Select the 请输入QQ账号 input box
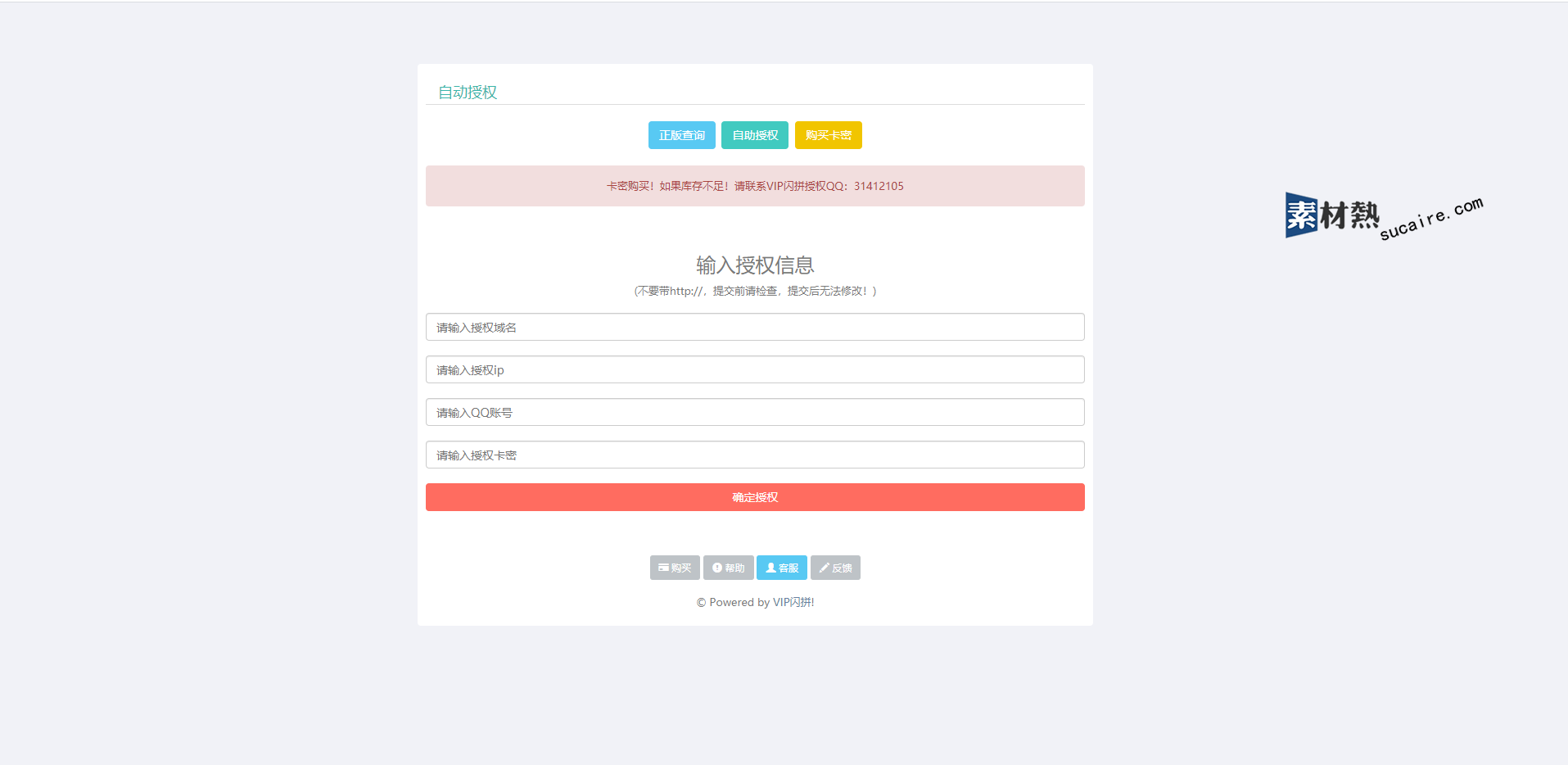The height and width of the screenshot is (765, 1568). 754,412
